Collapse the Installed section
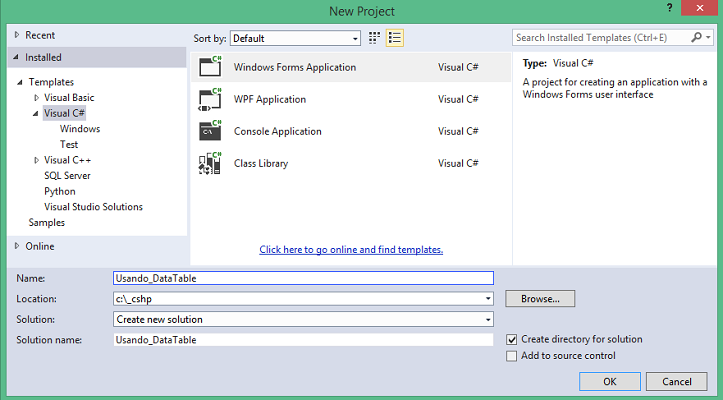This screenshot has width=723, height=400. point(16,57)
